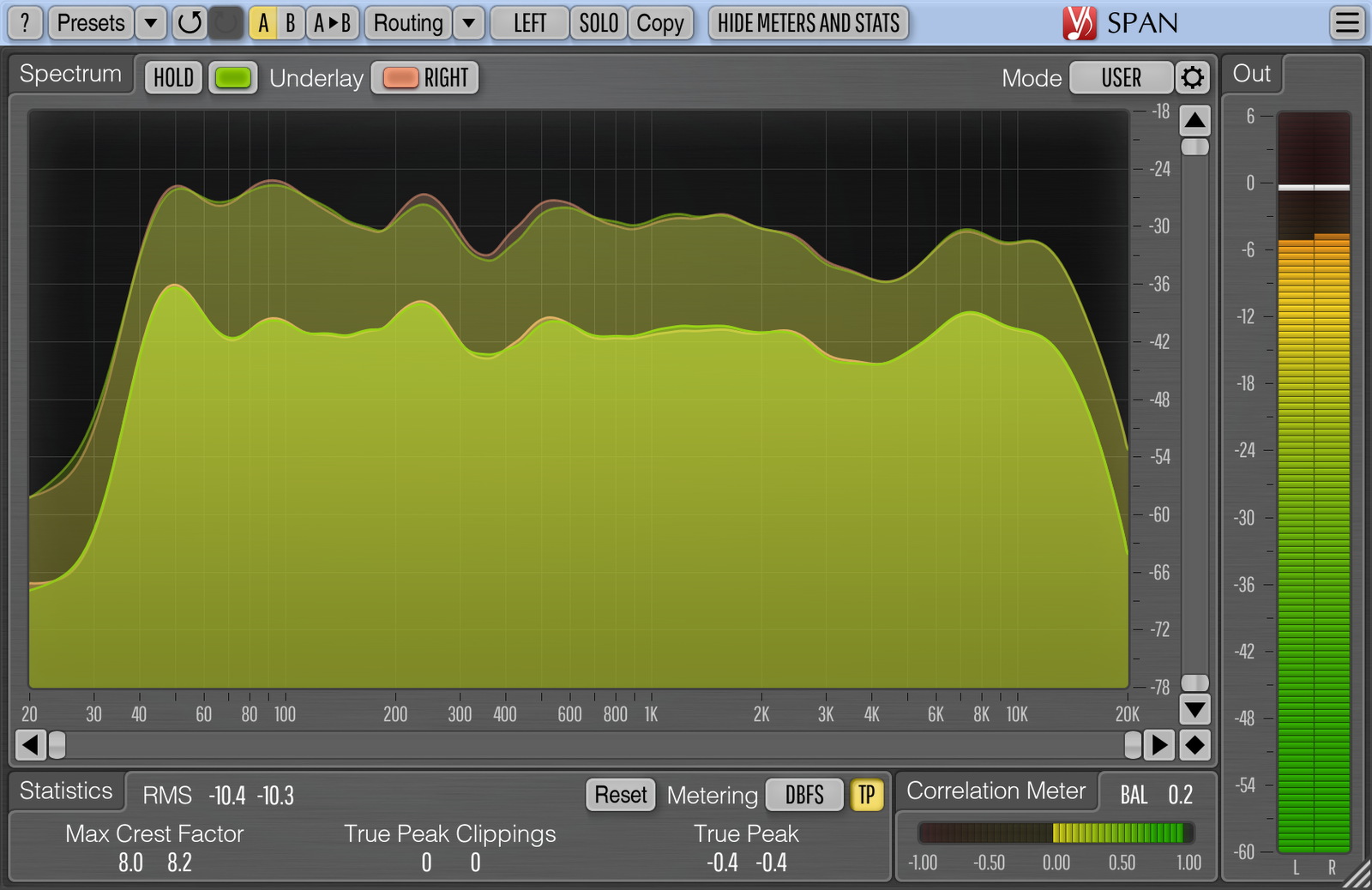This screenshot has height=890, width=1372.
Task: Click the spectrum range down arrow
Action: (x=1194, y=709)
